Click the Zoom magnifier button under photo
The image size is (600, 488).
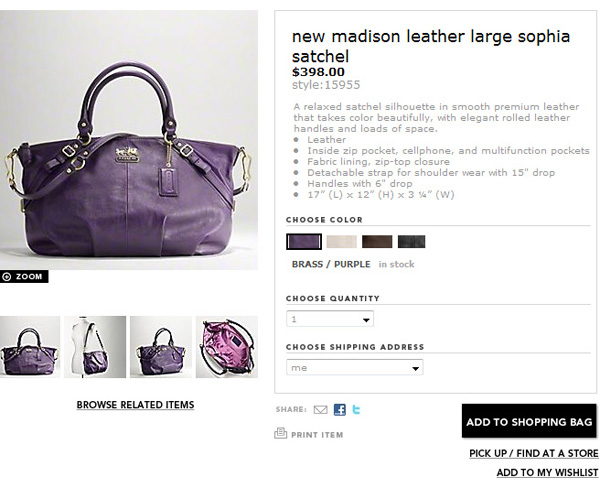click(24, 276)
